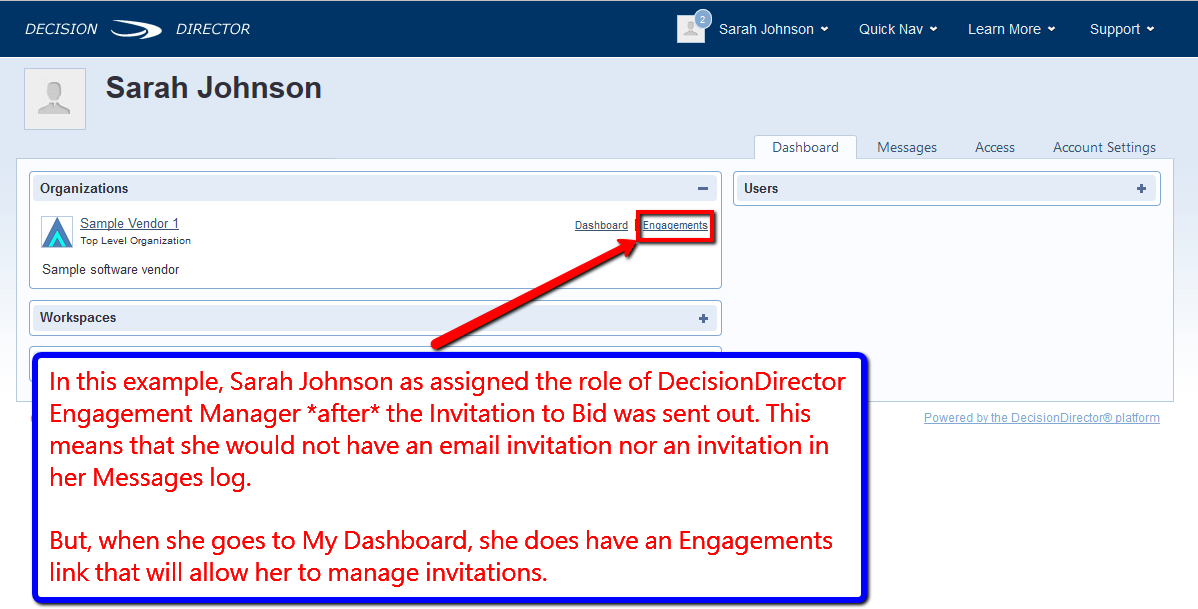Open the Learn More dropdown
Viewport: 1198px width, 609px height.
[1012, 29]
